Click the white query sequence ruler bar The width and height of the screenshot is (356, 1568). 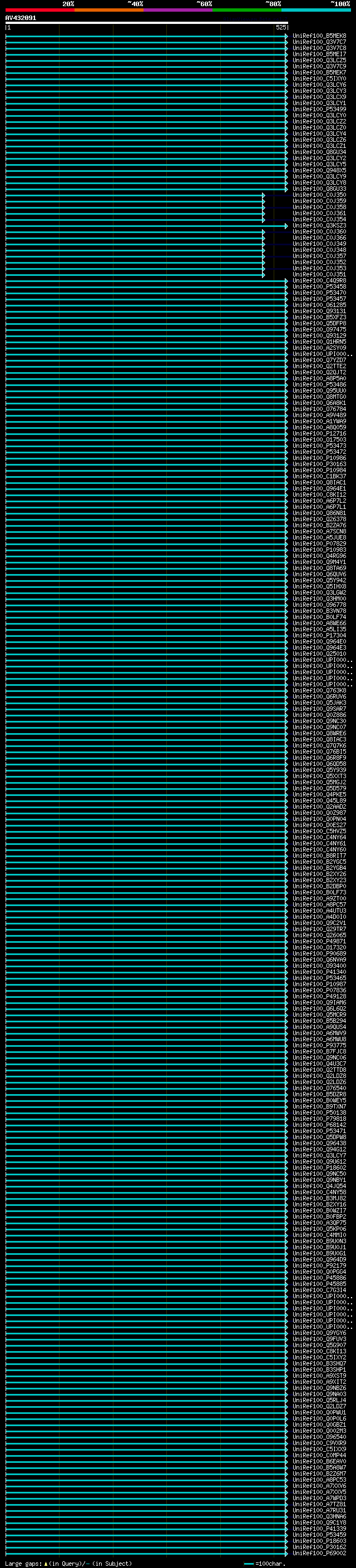point(147,23)
